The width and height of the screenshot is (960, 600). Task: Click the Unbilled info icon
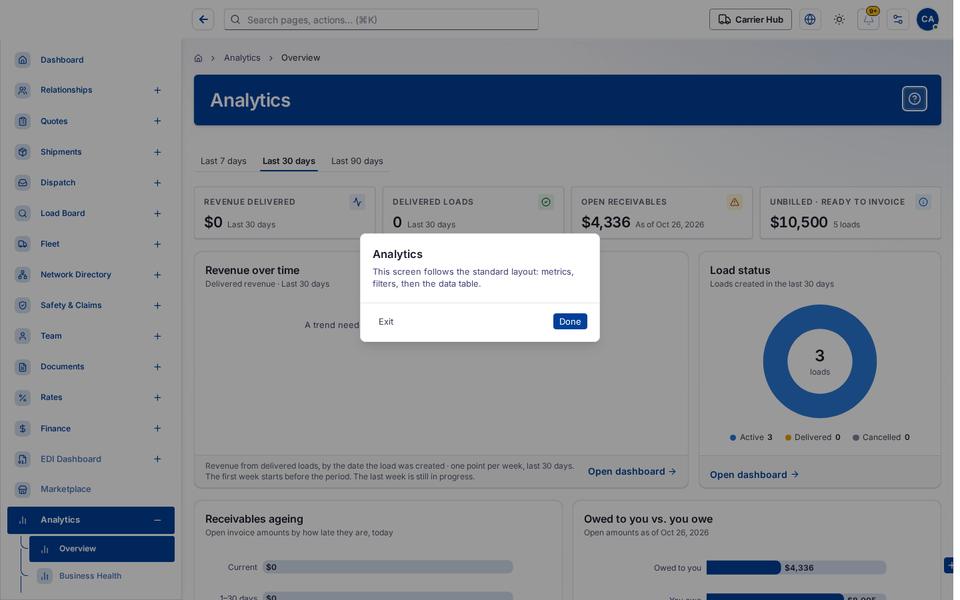pyautogui.click(x=923, y=202)
